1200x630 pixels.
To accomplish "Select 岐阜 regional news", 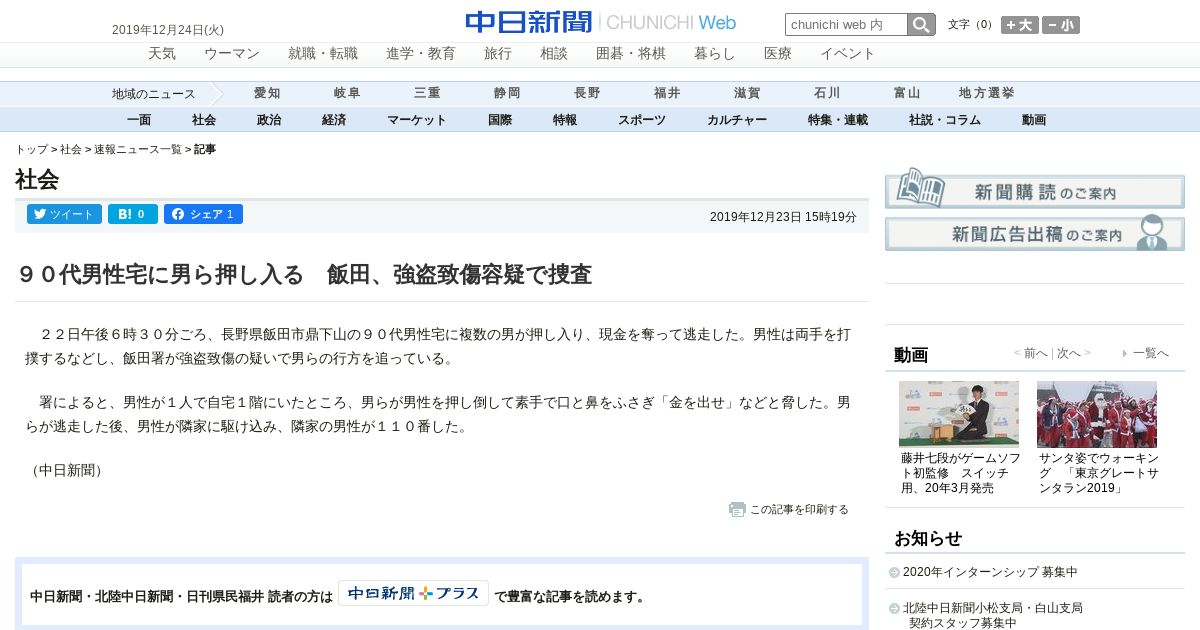I will (347, 93).
